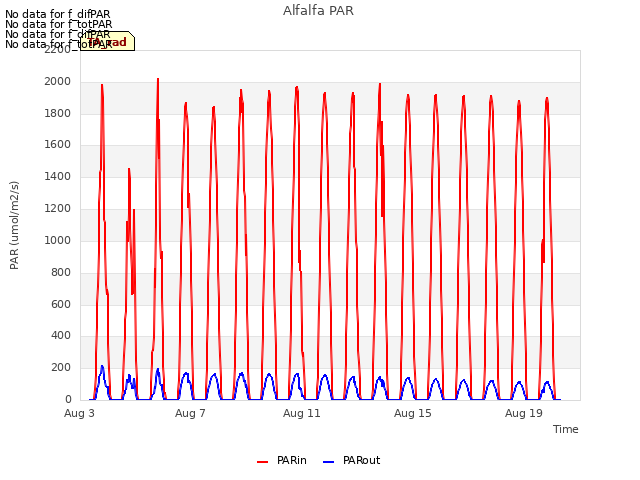Select the Aug 3 x-axis tick label
The width and height of the screenshot is (640, 480).
pos(79,413)
